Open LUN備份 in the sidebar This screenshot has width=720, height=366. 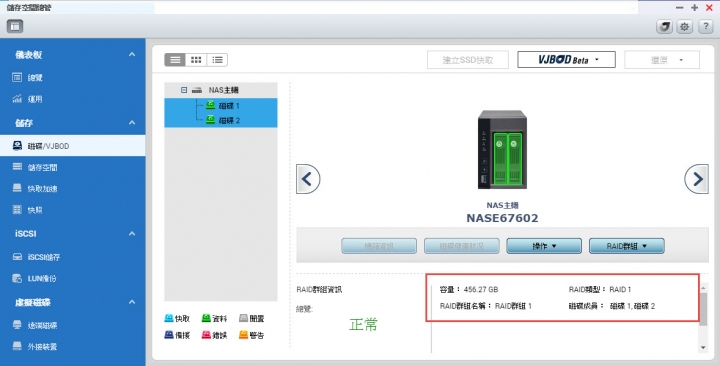[x=73, y=278]
